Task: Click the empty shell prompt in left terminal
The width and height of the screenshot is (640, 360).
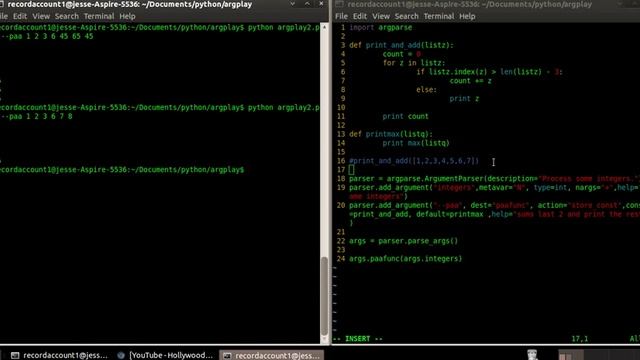Action: 122,170
